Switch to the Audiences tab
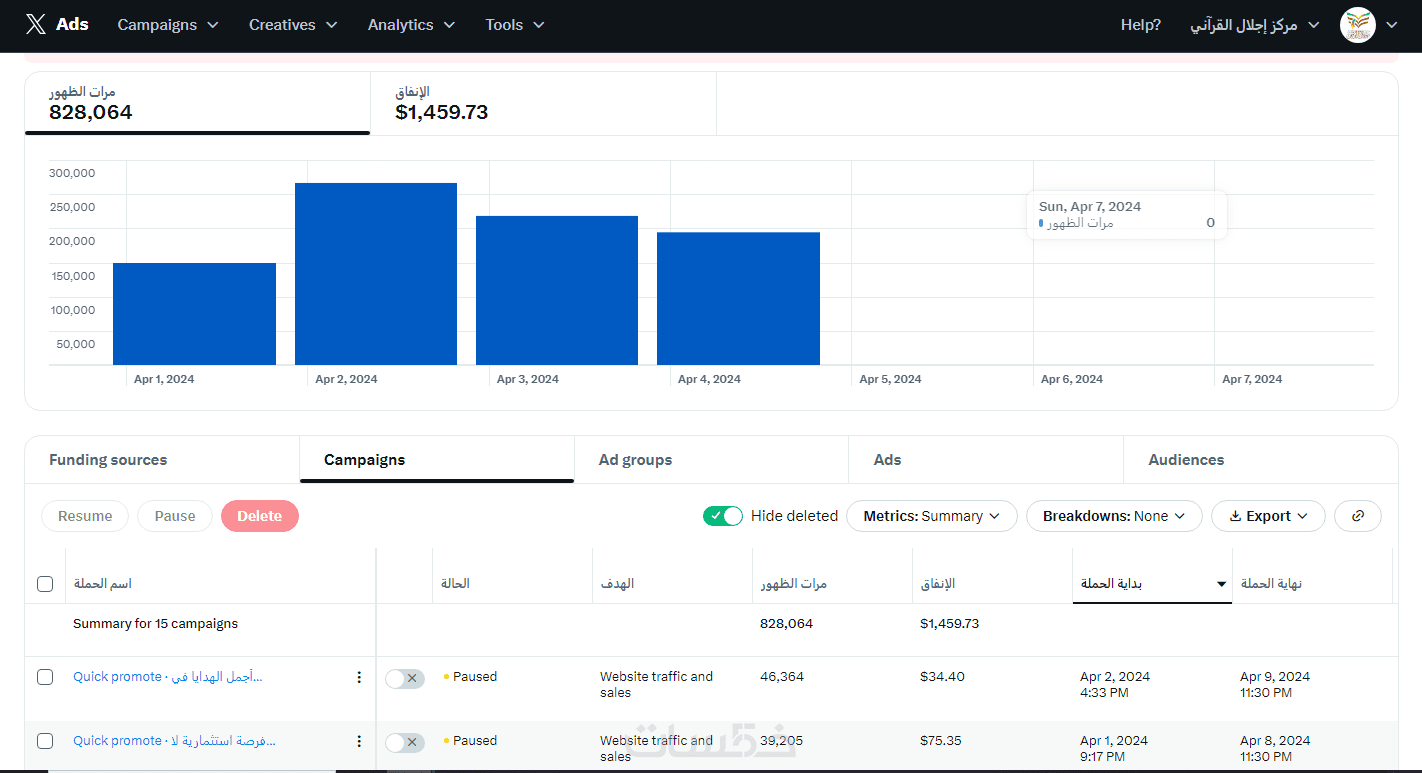The image size is (1422, 773). [x=1260, y=460]
